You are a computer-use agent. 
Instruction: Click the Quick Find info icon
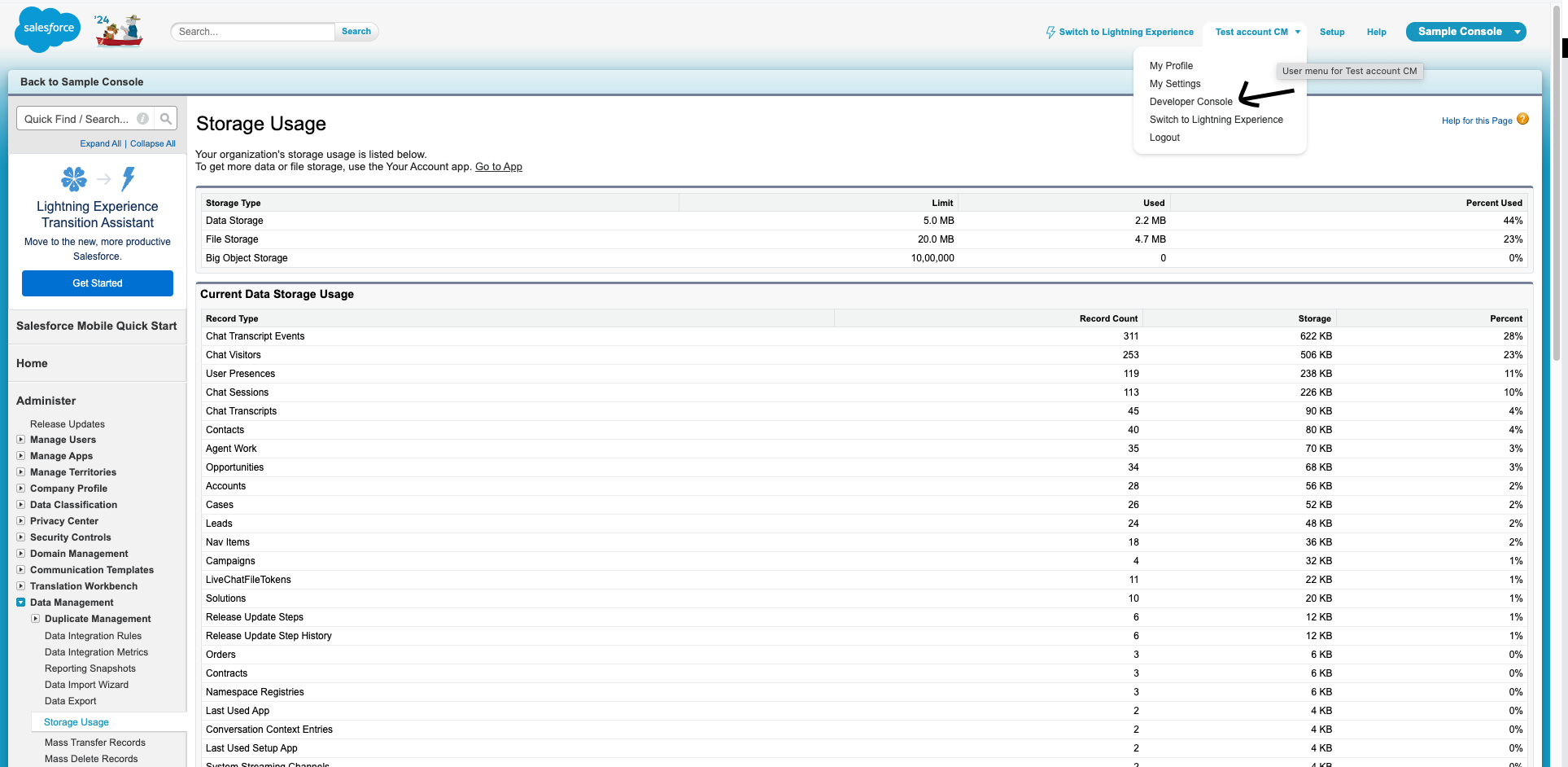pos(143,119)
